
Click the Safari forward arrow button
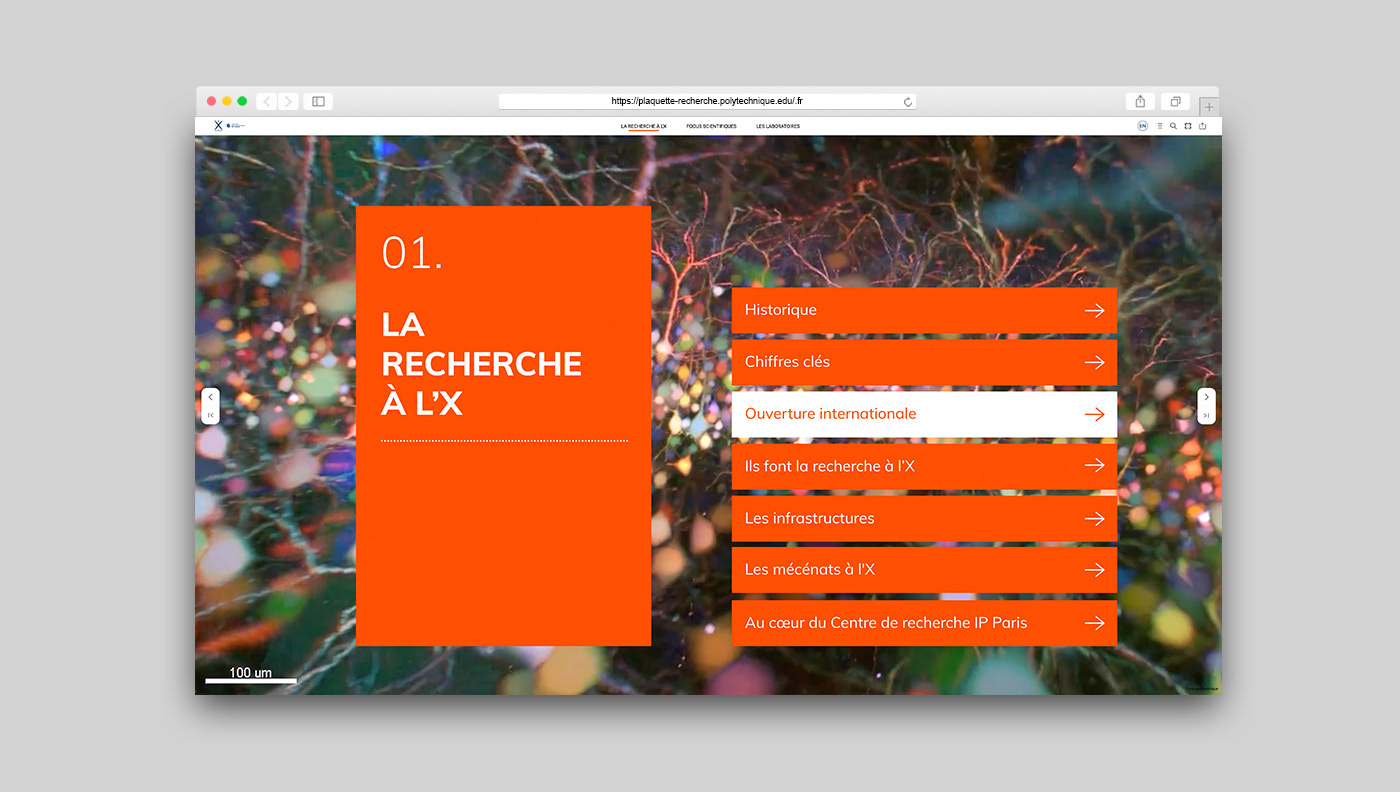288,101
